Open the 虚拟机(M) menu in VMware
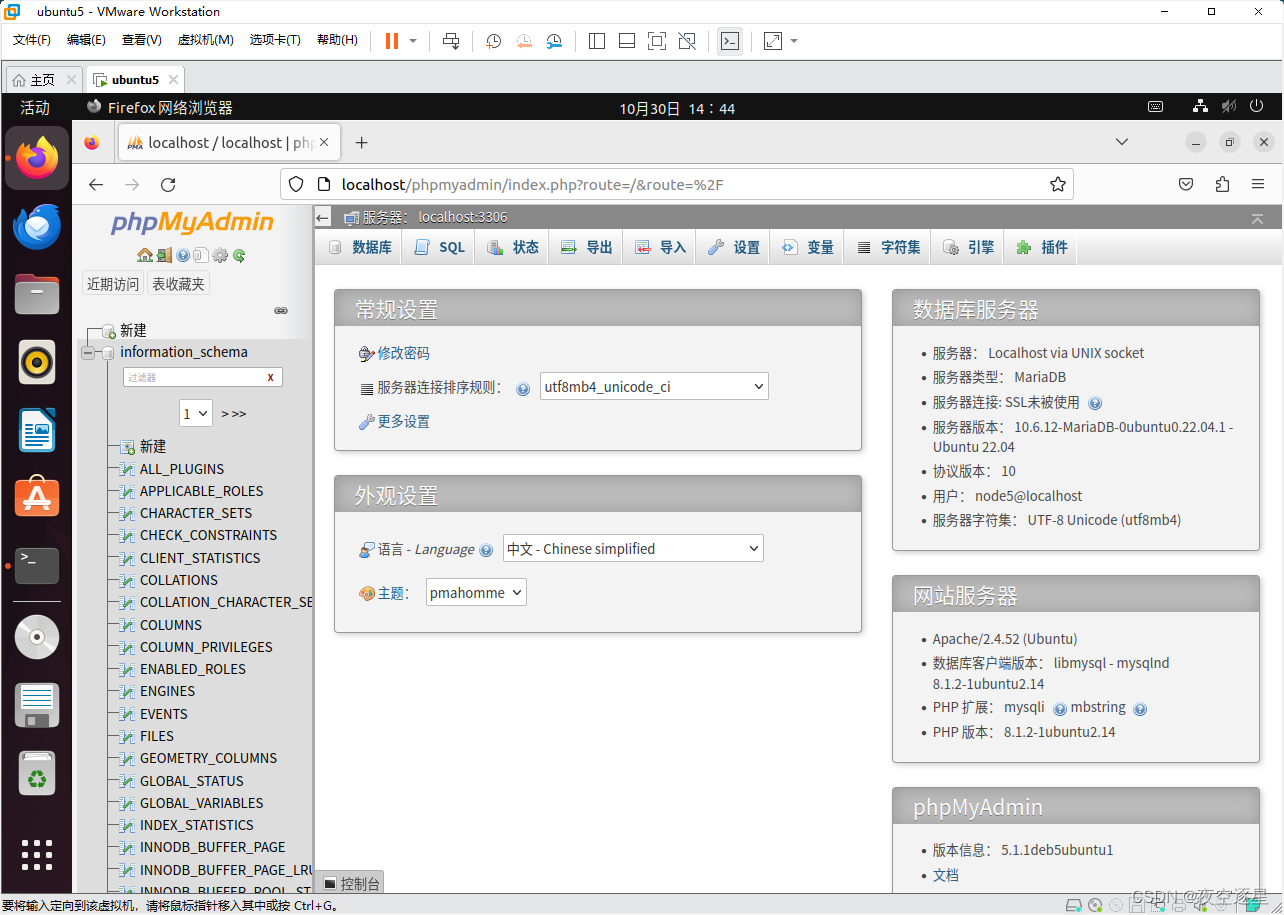The image size is (1284, 915). point(204,40)
